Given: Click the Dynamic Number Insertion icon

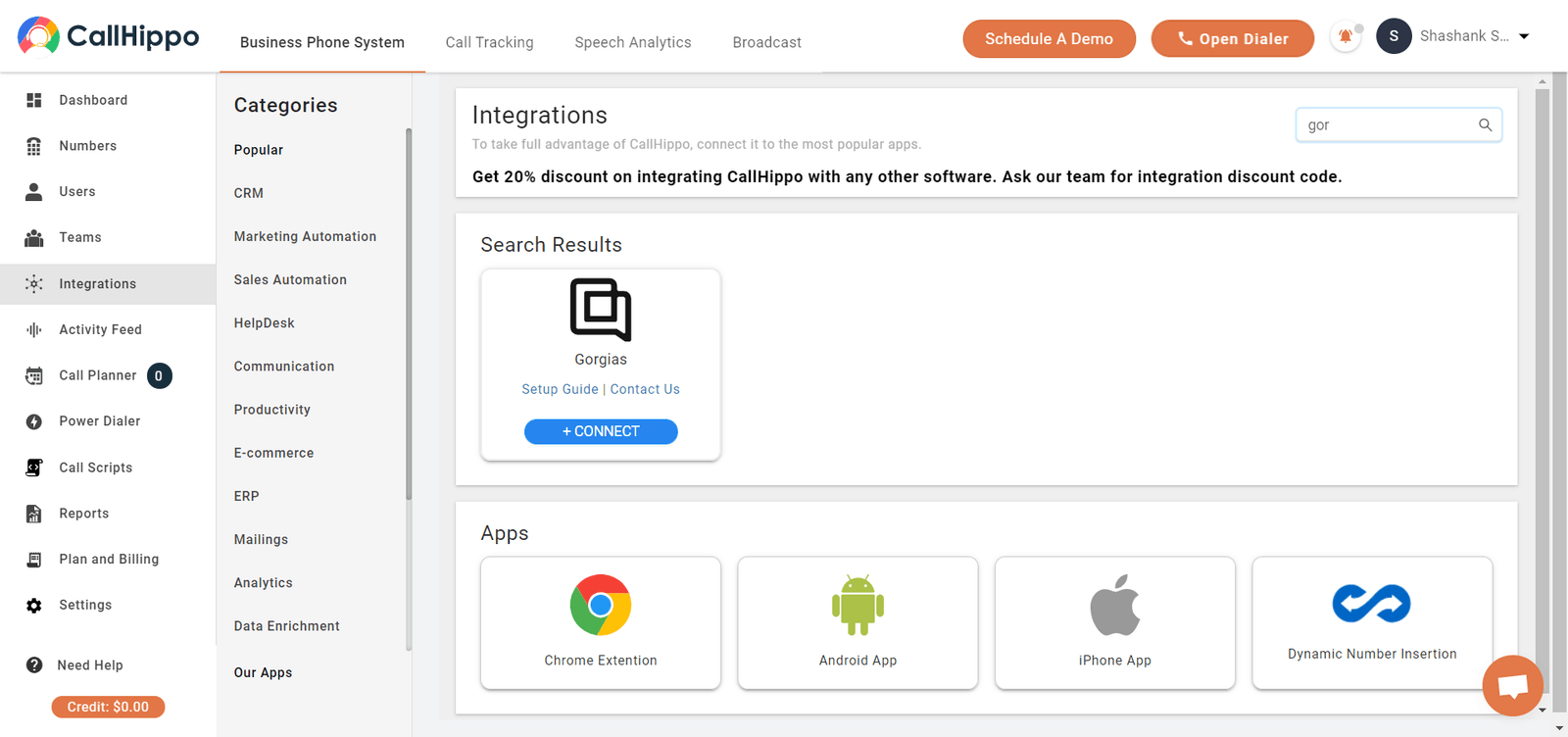Looking at the screenshot, I should [1372, 603].
